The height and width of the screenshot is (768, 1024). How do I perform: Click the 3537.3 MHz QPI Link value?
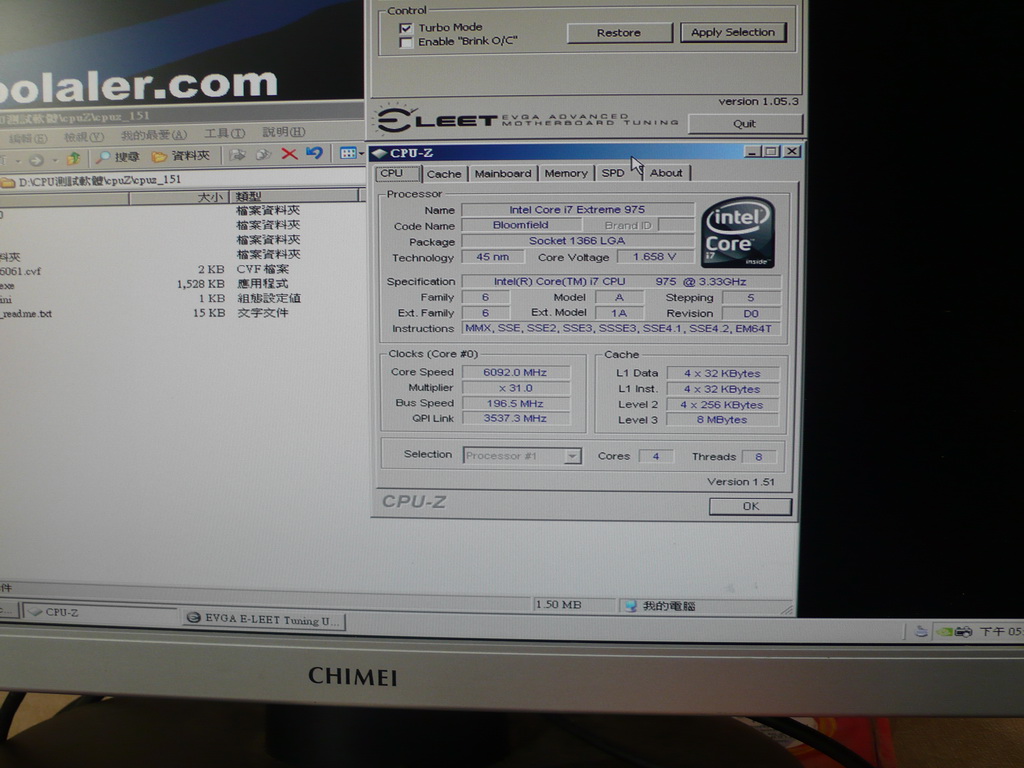(x=515, y=418)
